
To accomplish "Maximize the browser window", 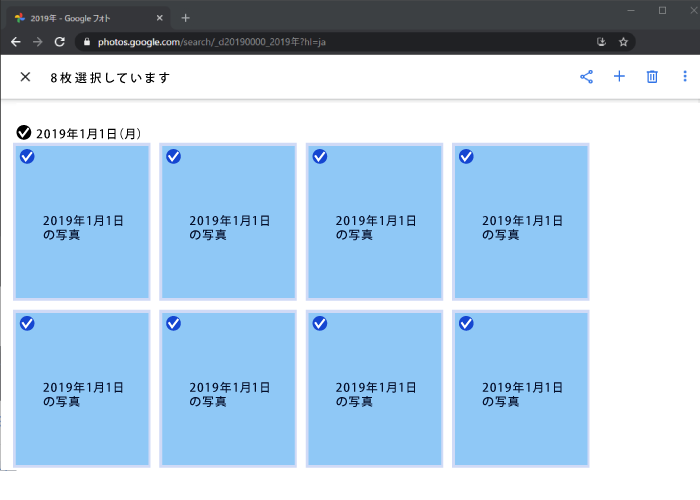I will pyautogui.click(x=662, y=10).
